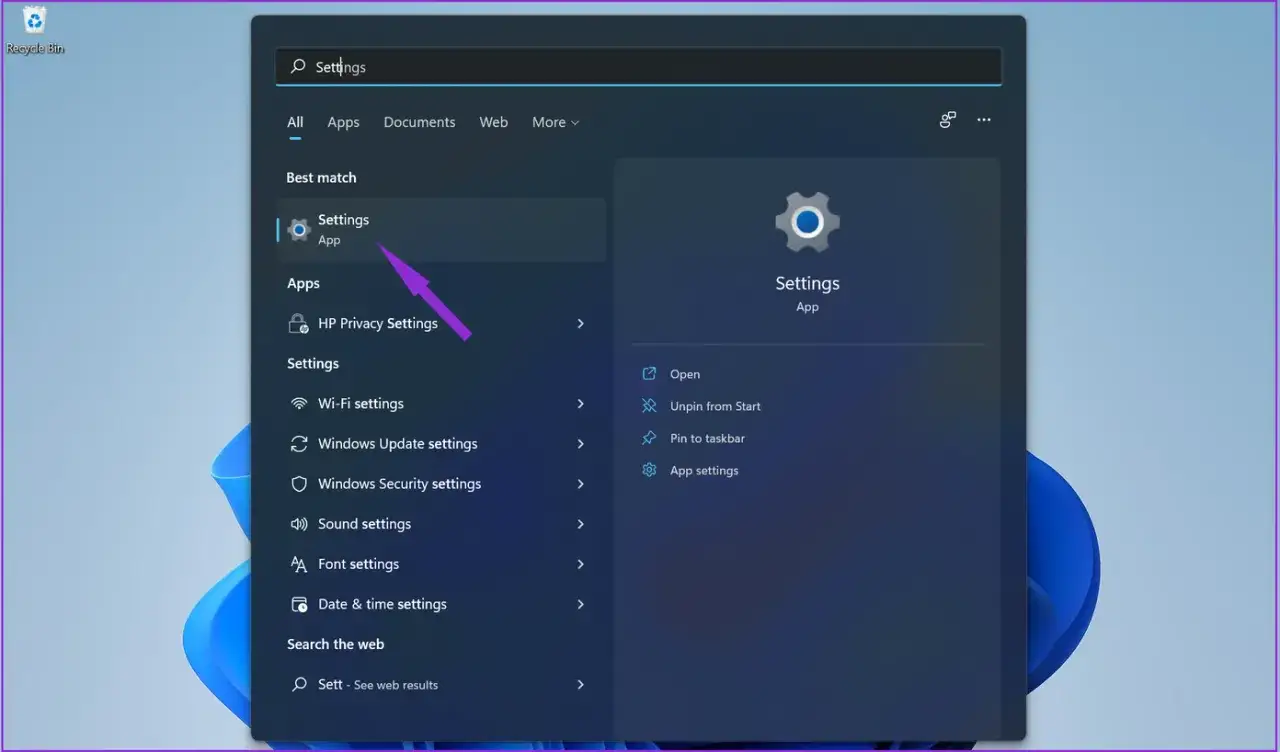Viewport: 1280px width, 752px height.
Task: Select Pin to taskbar for Settings
Action: tap(706, 437)
